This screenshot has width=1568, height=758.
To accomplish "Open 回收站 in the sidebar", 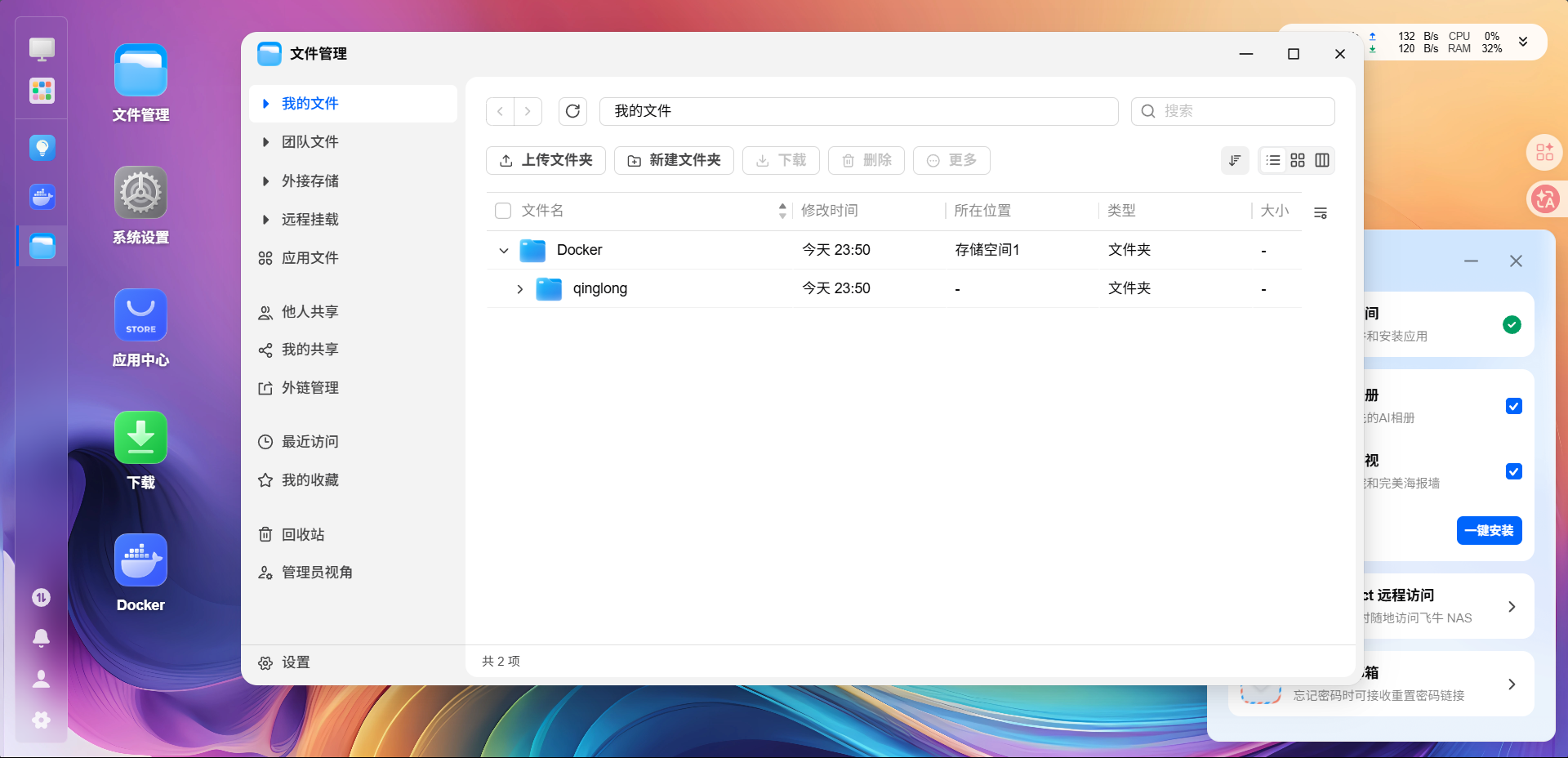I will [x=353, y=535].
